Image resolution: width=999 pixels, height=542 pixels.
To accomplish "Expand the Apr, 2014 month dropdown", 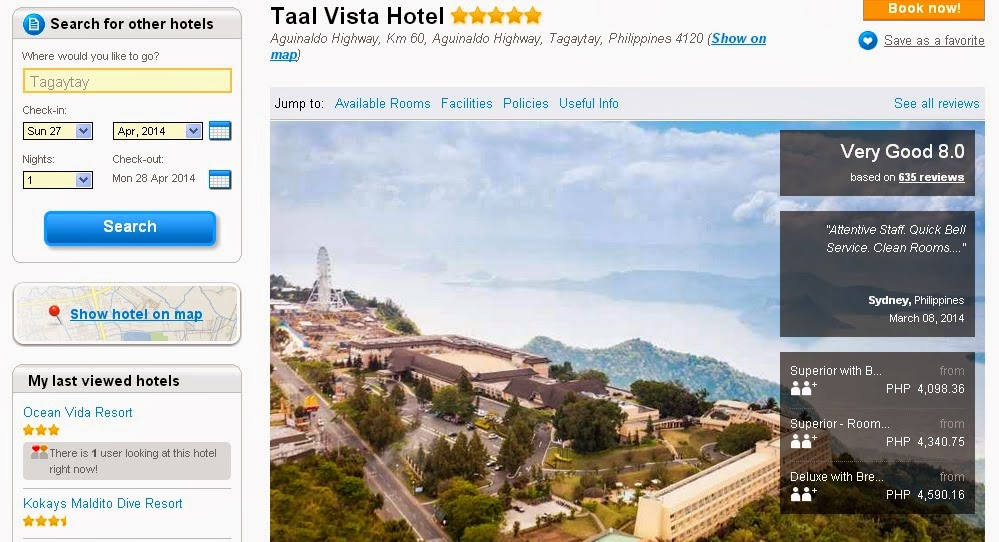I will click(158, 131).
